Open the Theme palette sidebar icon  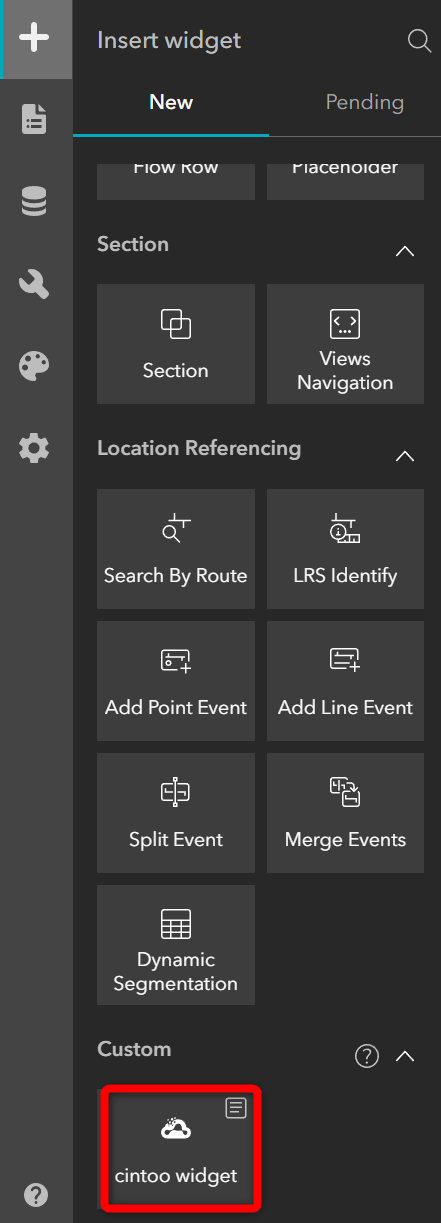(35, 366)
